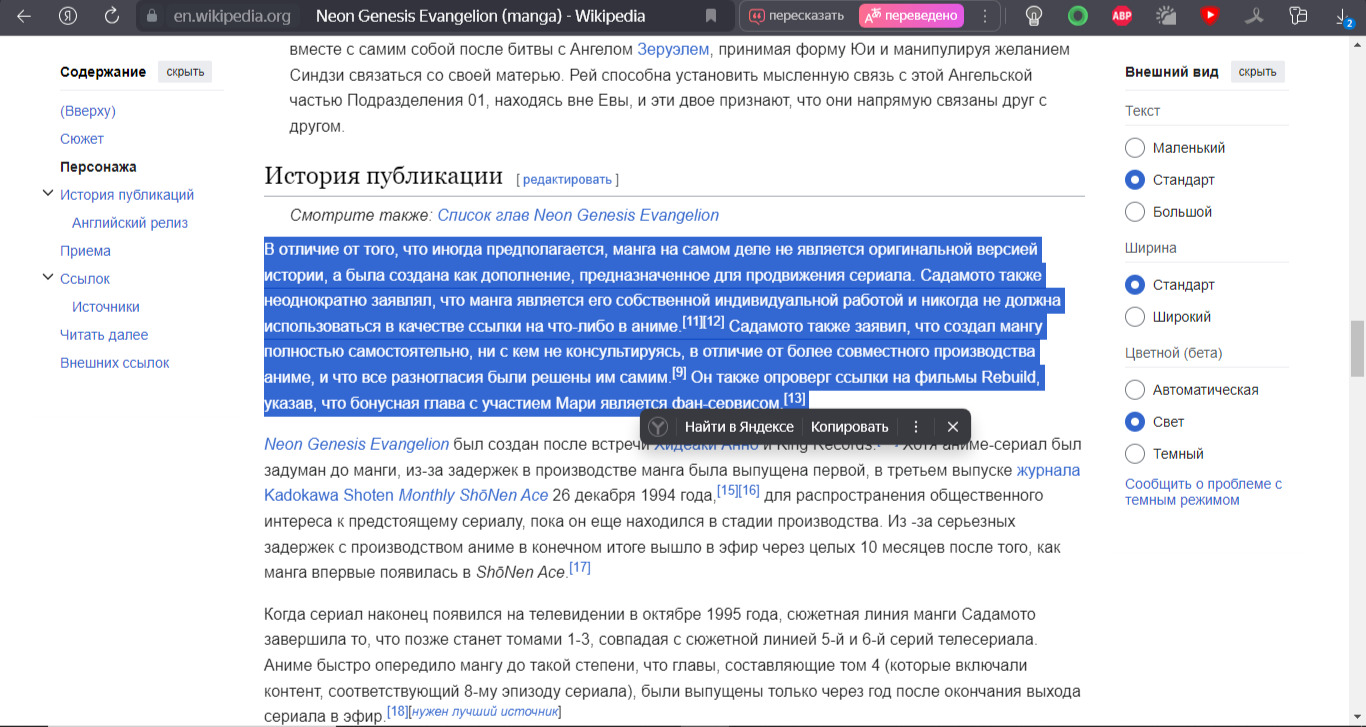
Task: Click the page vertical scrollbar thumb
Action: pyautogui.click(x=1357, y=348)
